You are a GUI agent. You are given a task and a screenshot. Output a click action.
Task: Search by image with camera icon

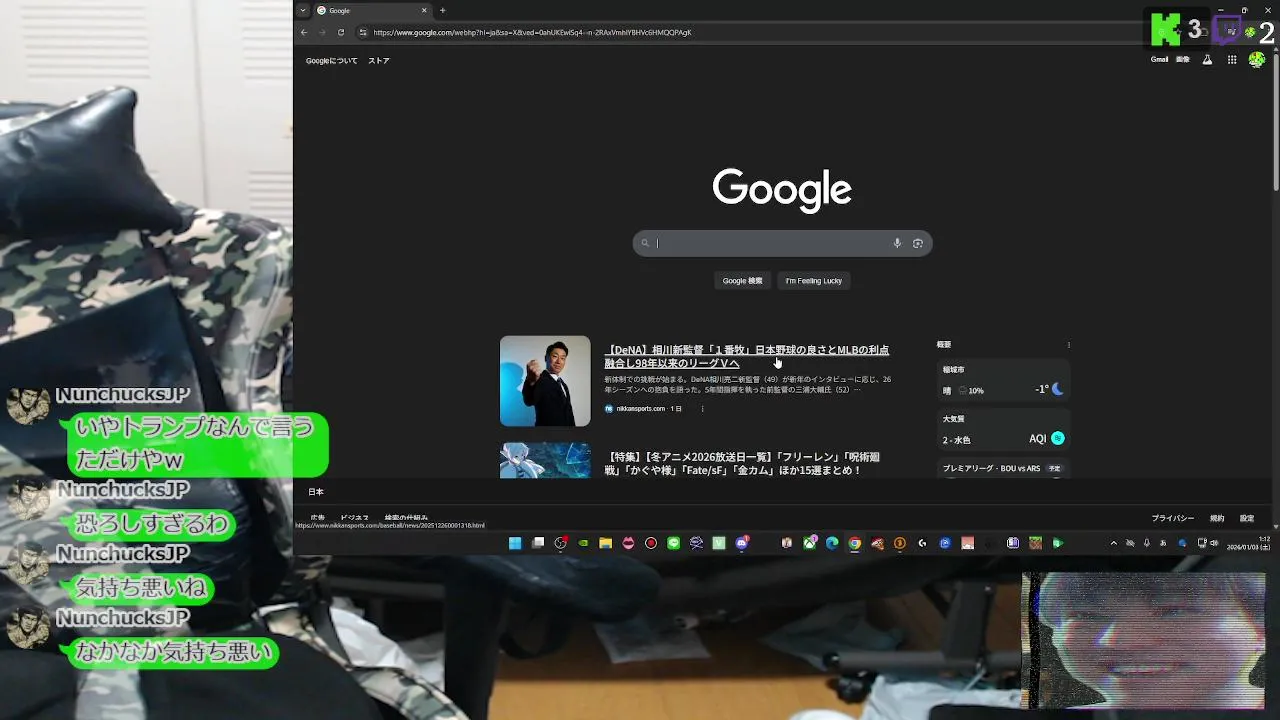(918, 243)
